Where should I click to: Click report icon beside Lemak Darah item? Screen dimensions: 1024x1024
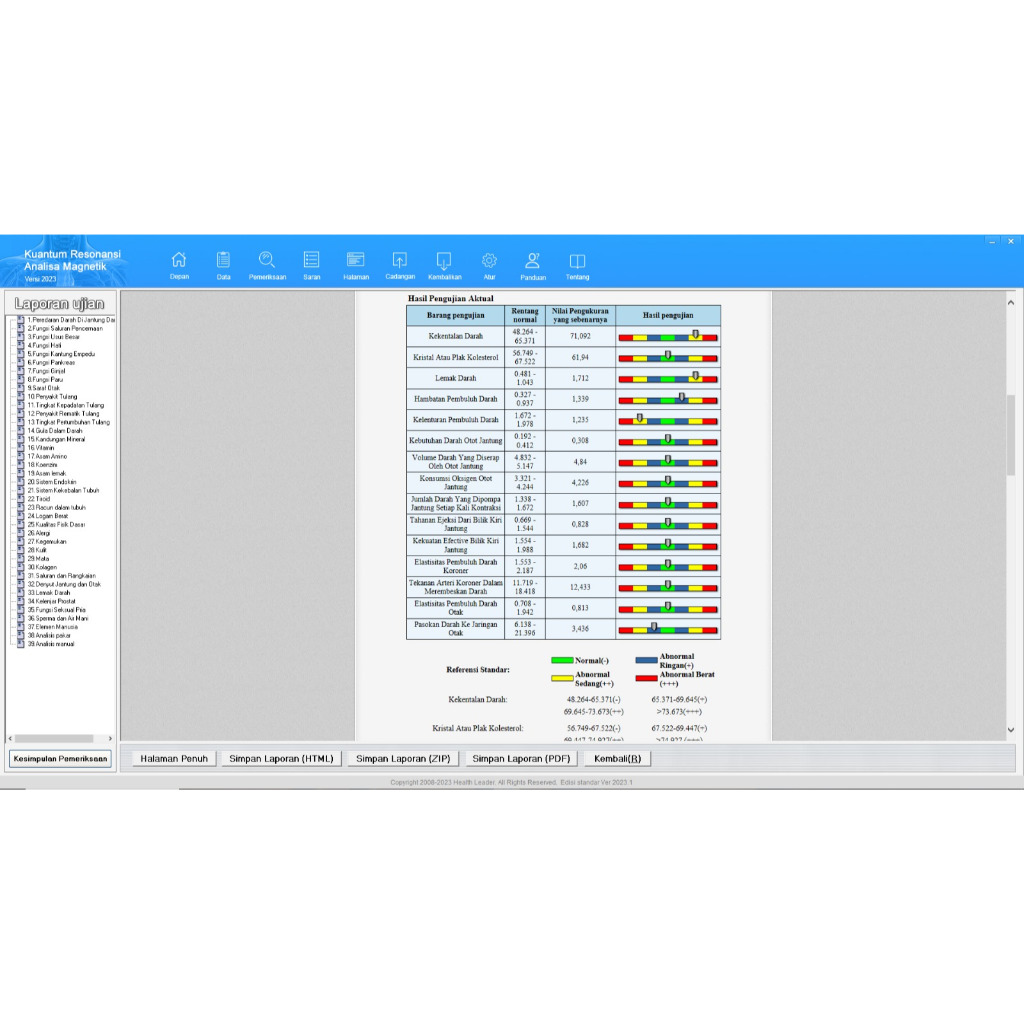point(21,593)
